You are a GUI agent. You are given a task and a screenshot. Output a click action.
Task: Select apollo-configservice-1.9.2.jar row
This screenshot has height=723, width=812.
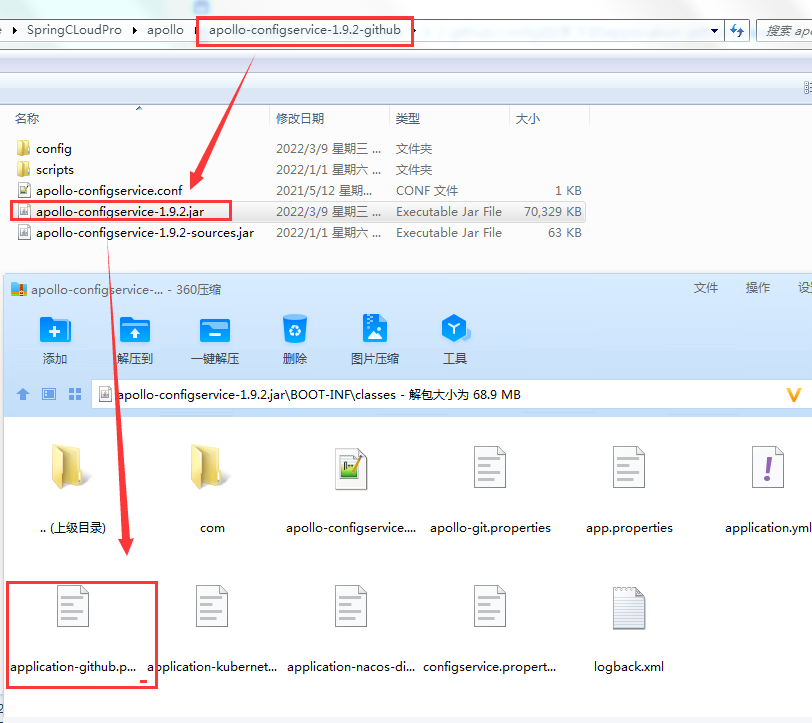click(x=298, y=212)
